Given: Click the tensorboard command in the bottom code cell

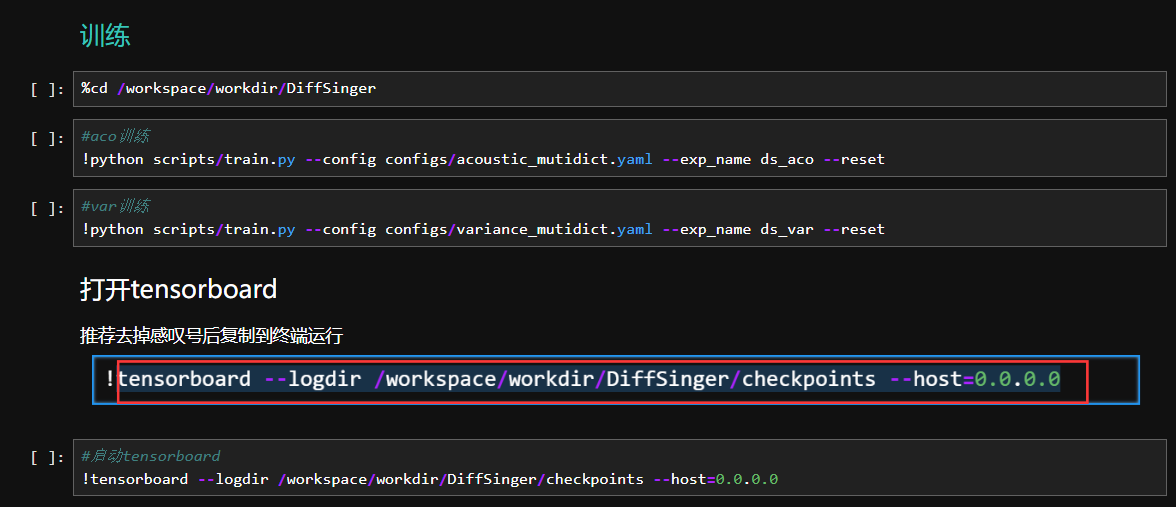Looking at the screenshot, I should click(x=430, y=478).
